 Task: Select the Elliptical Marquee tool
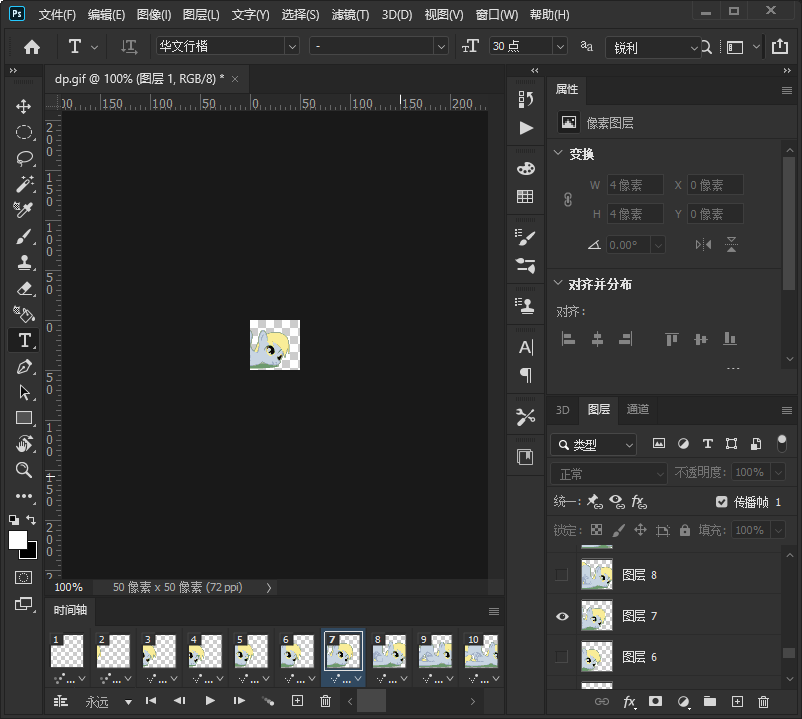(24, 132)
